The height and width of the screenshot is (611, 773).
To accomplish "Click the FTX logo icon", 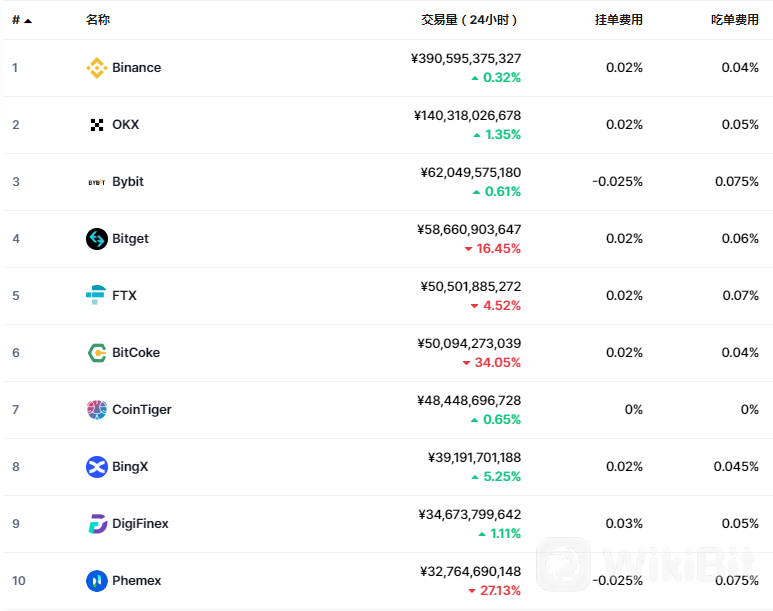I will (96, 295).
